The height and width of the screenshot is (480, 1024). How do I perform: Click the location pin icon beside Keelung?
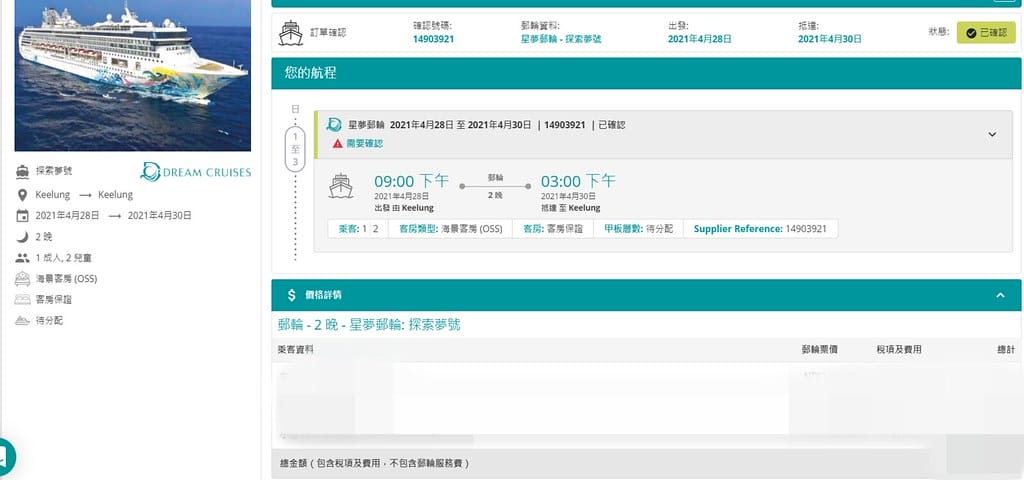tap(22, 195)
